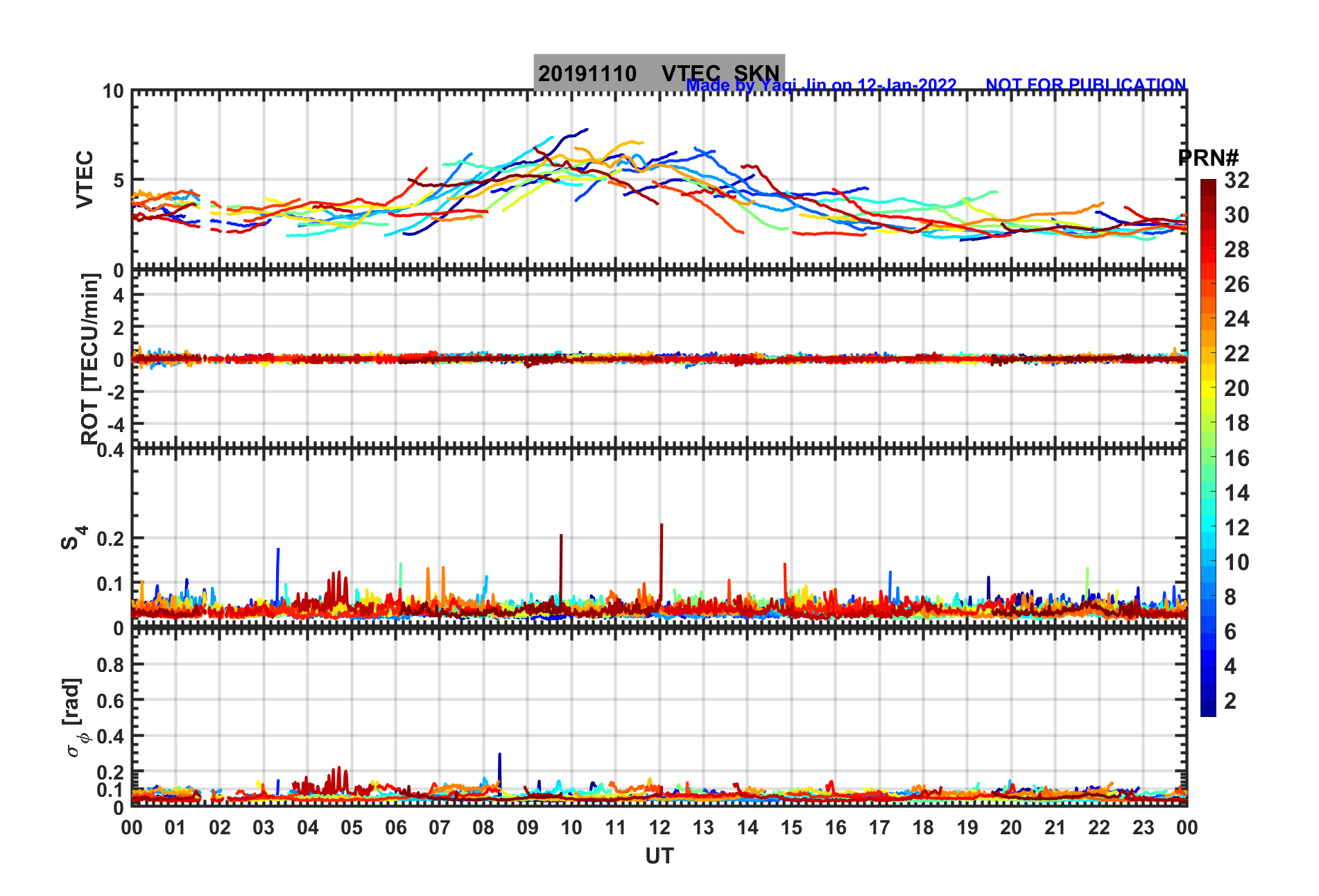Click colorbar tick label 10
This screenshot has width=1319, height=896.
1236,562
